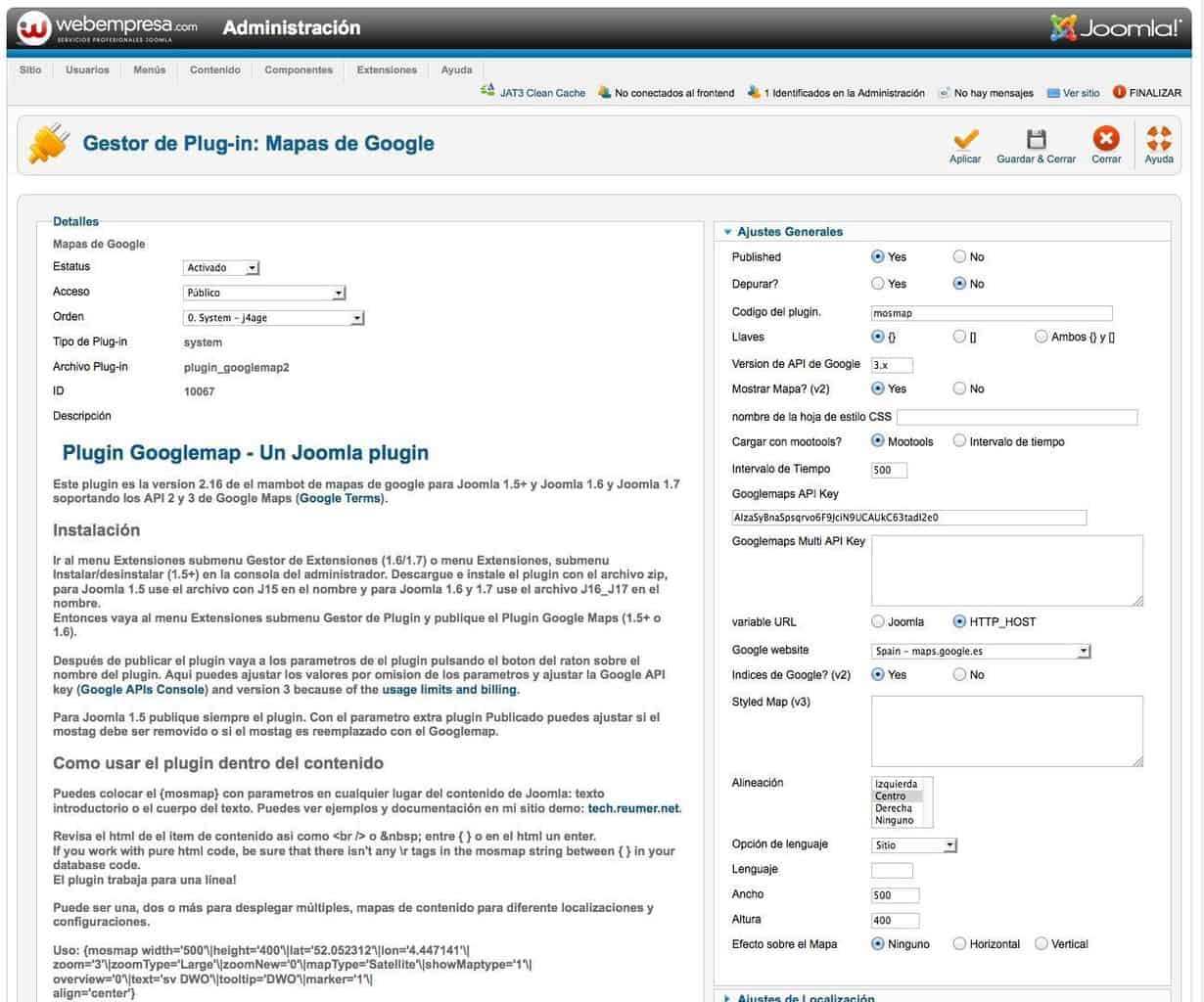Screen dimensions: 1204x1002
Task: Select Ninguno in the Alineación list
Action: tap(895, 820)
